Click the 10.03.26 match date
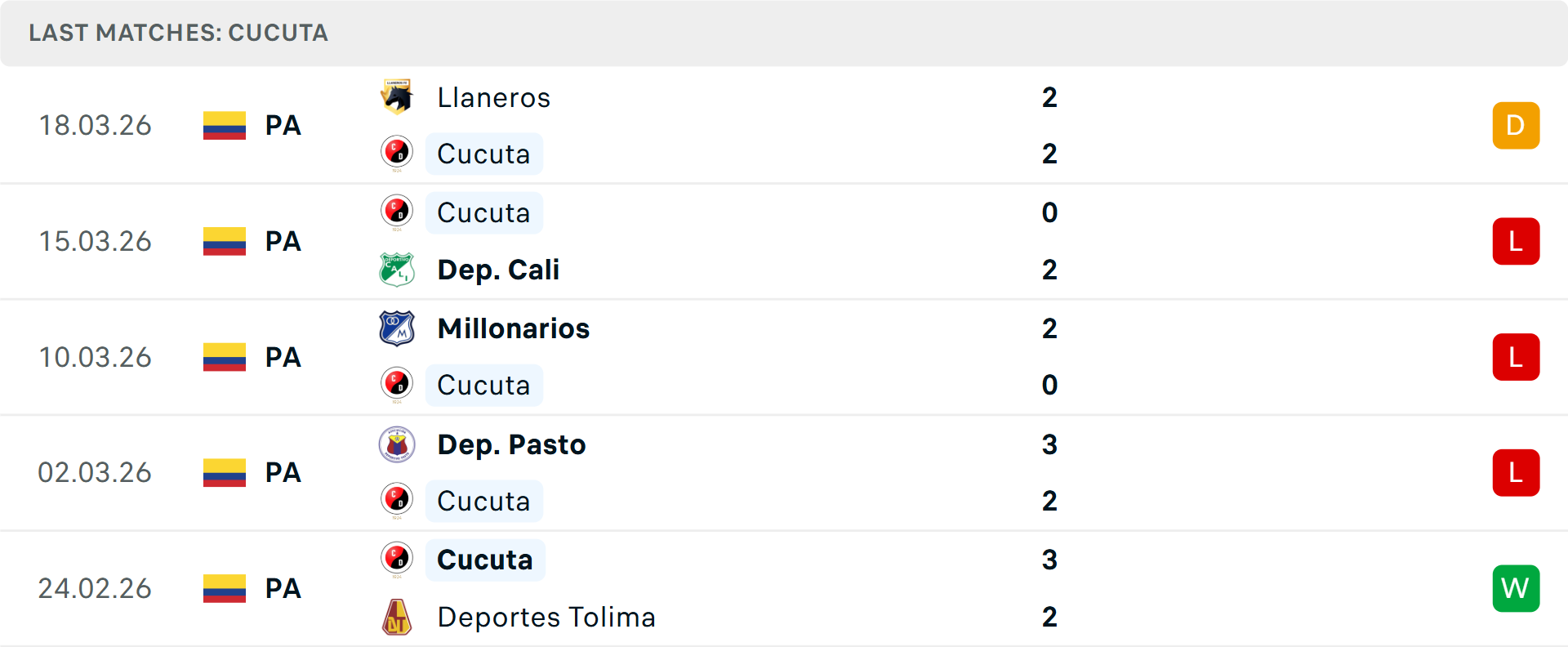The image size is (1568, 647). [95, 357]
